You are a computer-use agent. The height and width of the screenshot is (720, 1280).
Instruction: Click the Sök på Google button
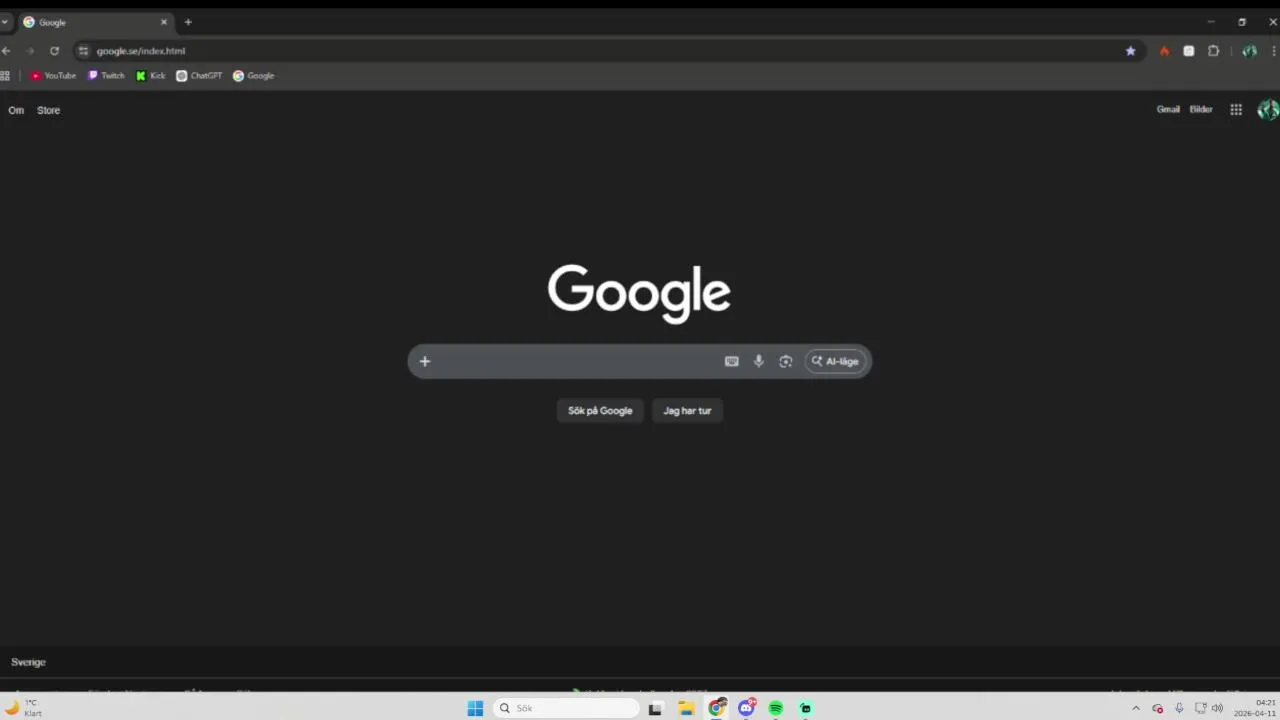(600, 410)
